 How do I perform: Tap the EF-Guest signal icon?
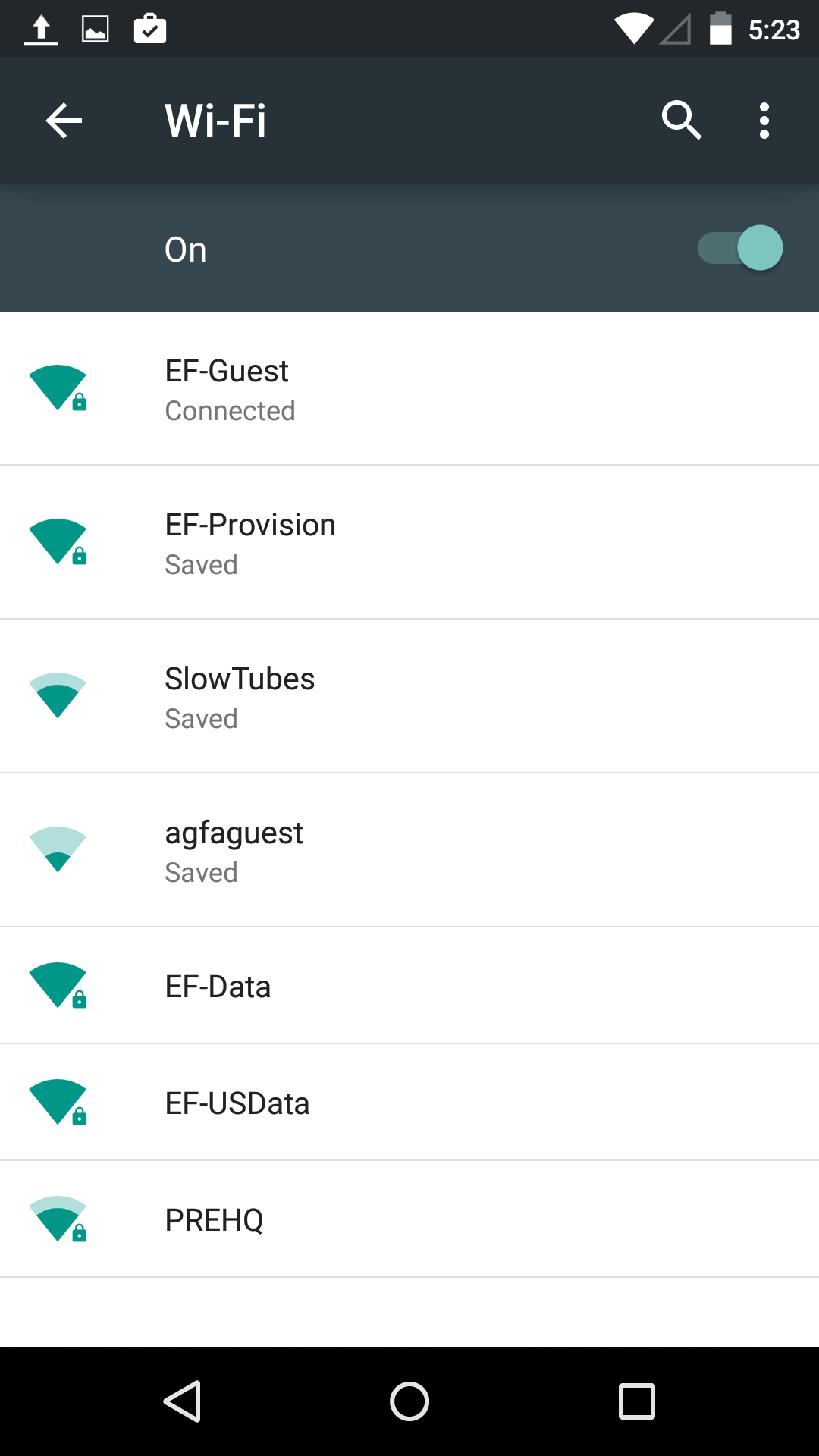58,388
